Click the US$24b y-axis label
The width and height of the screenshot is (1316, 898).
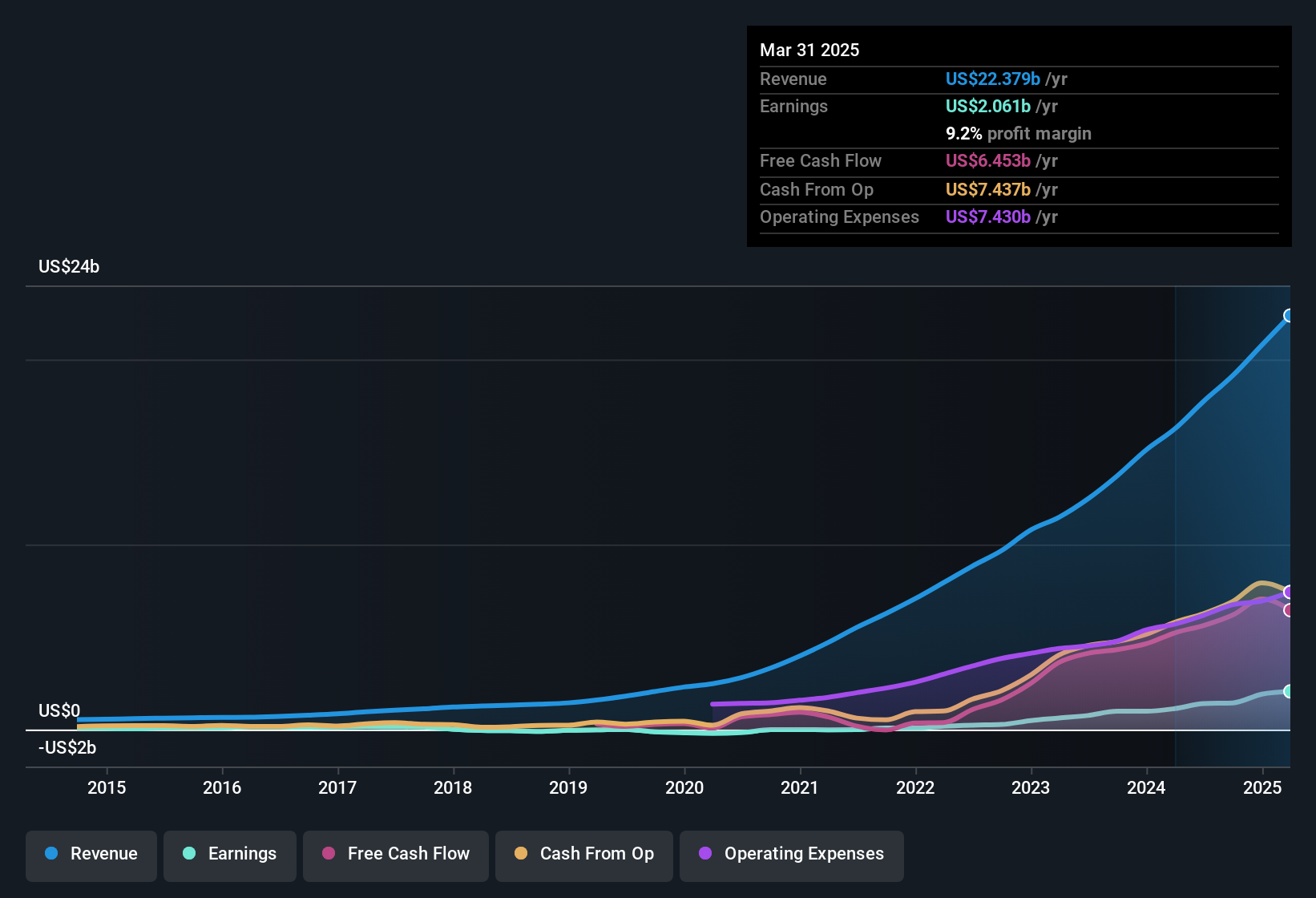(x=69, y=266)
